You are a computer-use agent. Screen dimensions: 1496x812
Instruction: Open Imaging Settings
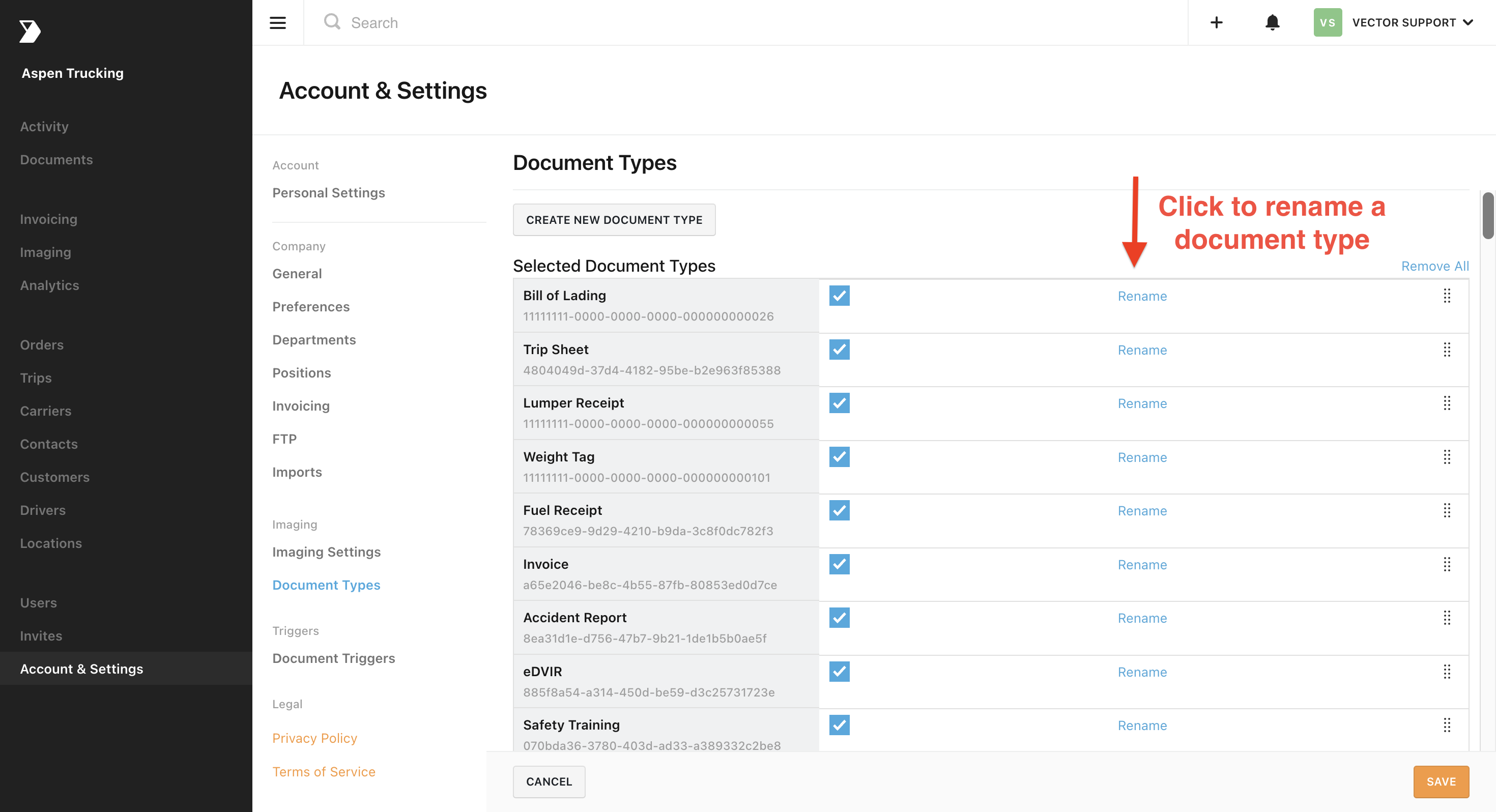tap(326, 552)
